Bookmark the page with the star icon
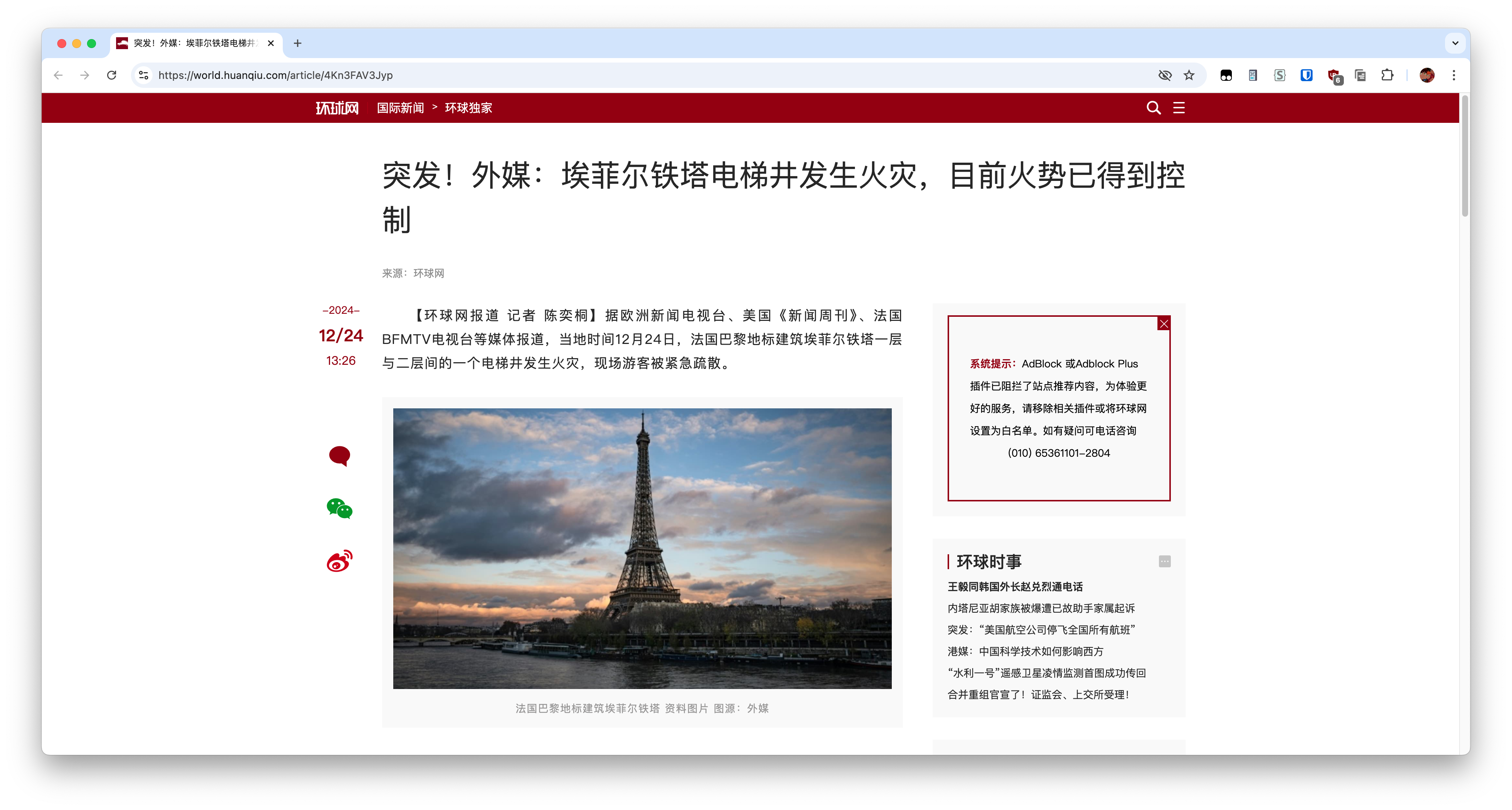 [1190, 75]
